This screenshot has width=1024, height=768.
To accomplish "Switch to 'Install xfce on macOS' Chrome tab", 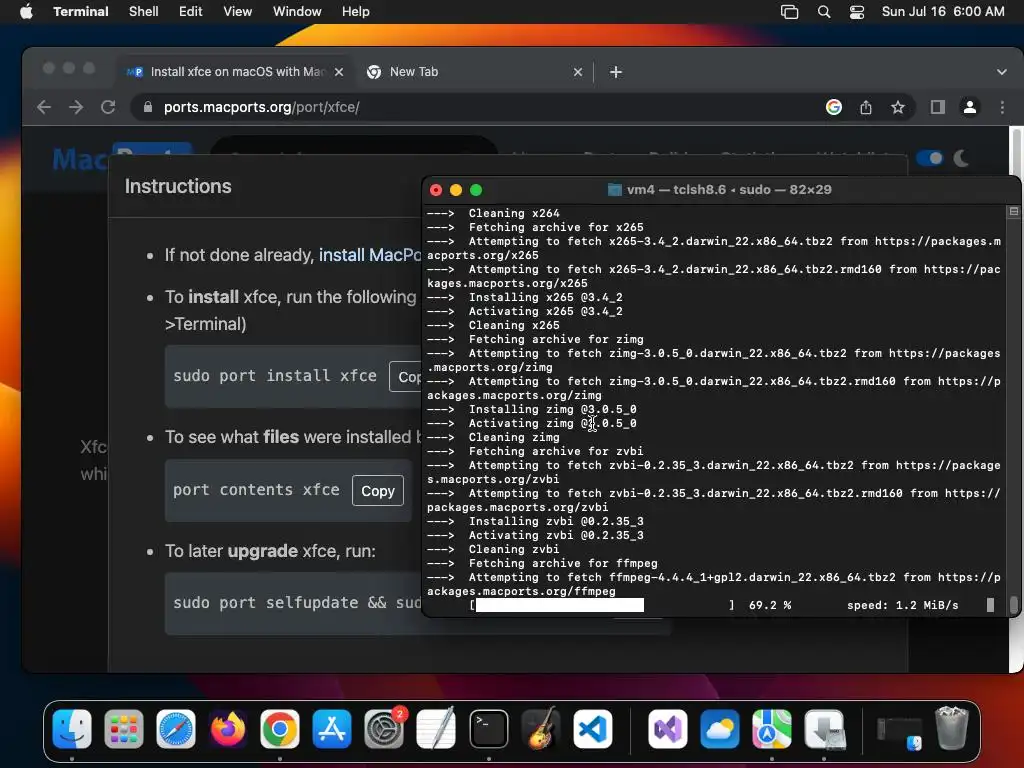I will pyautogui.click(x=236, y=72).
